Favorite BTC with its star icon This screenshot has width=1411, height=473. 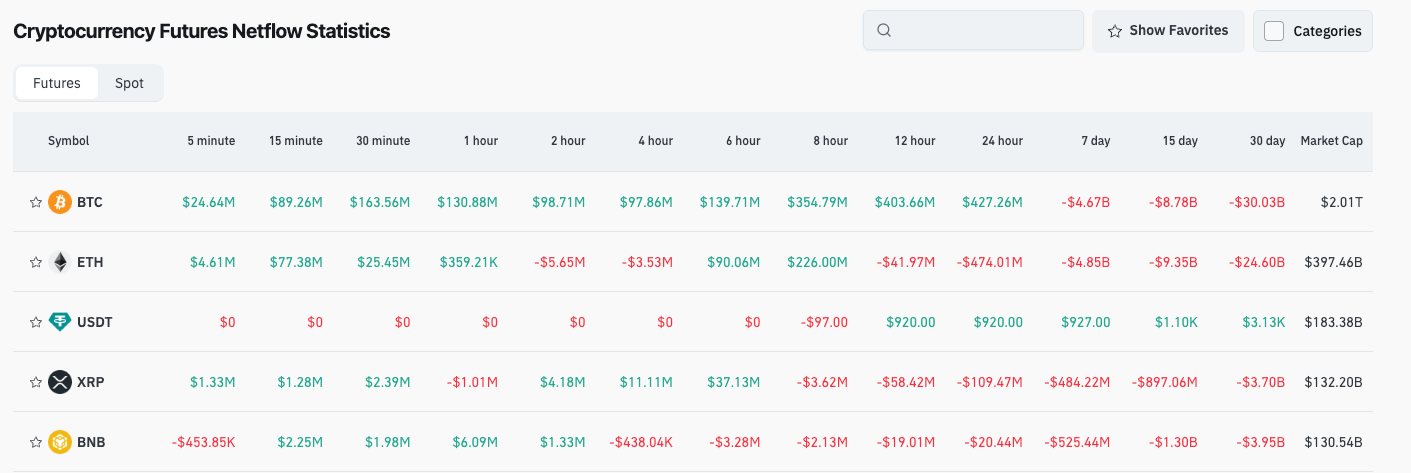click(36, 202)
